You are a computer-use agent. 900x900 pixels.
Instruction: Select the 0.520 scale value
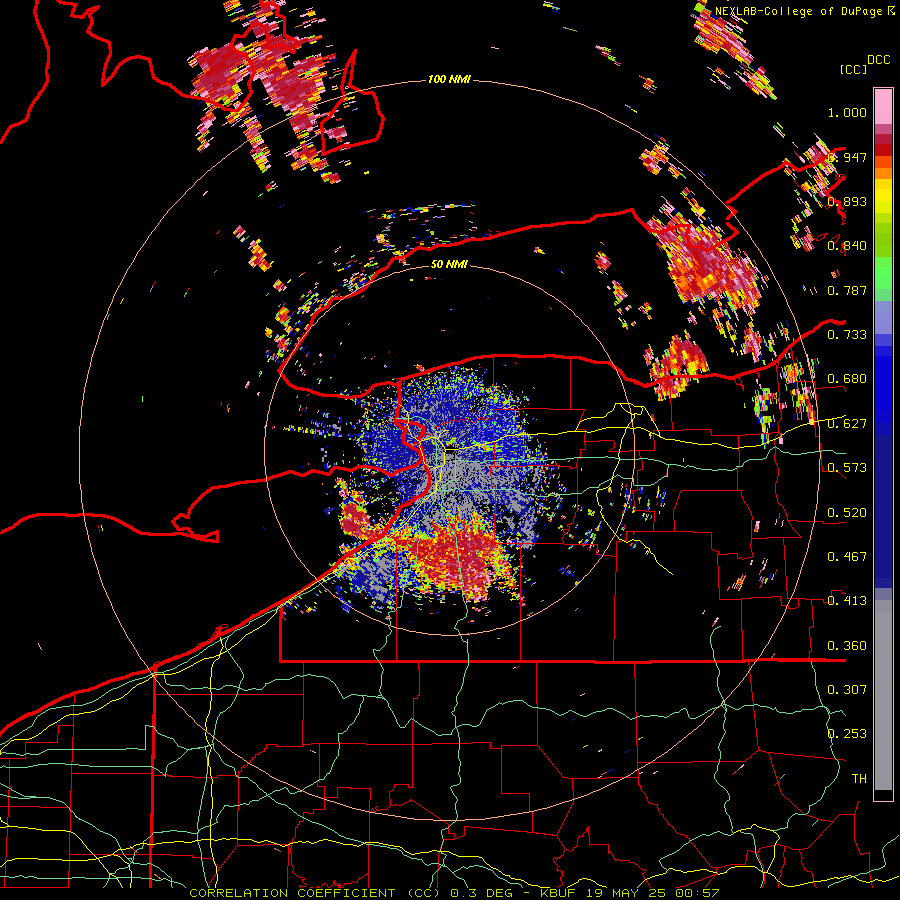click(x=847, y=513)
